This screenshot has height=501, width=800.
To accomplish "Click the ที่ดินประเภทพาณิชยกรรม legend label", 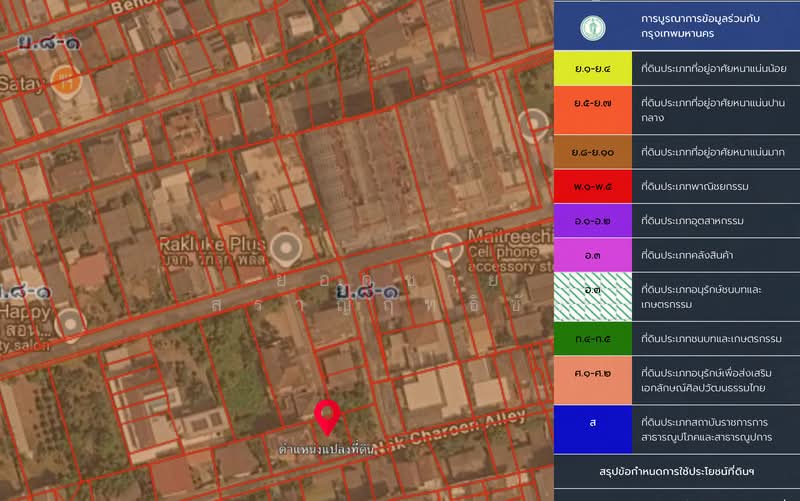I will coord(695,186).
